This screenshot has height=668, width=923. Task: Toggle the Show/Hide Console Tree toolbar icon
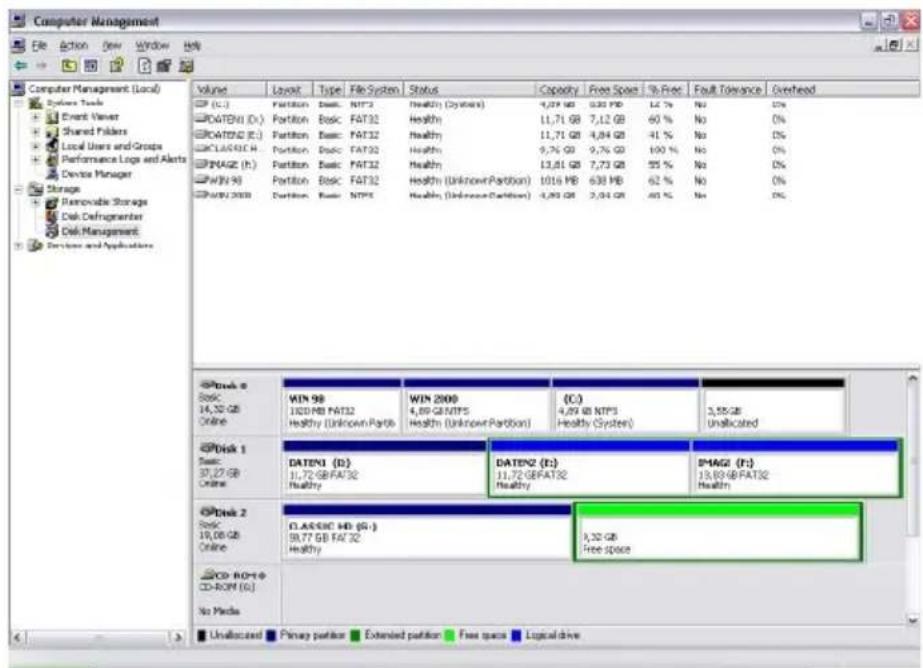coord(91,65)
